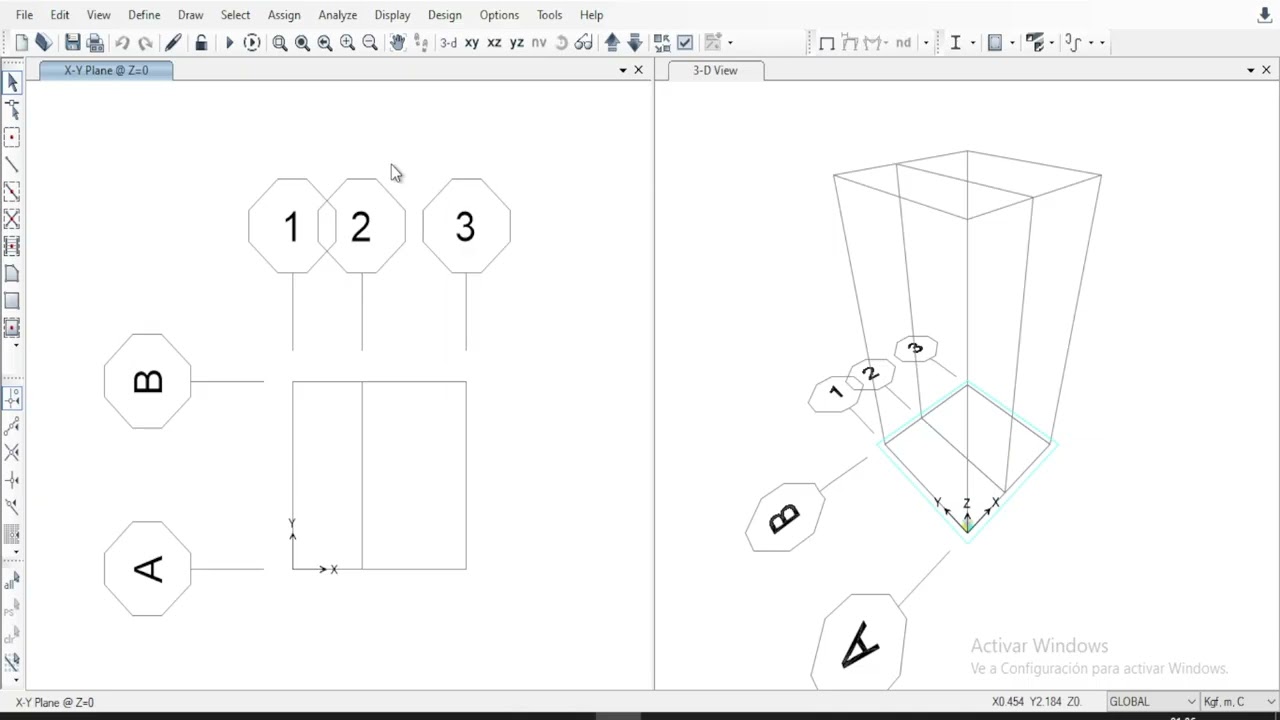Choose the quick draw braces X tool
Screen dimensions: 1280x720
tap(12, 219)
